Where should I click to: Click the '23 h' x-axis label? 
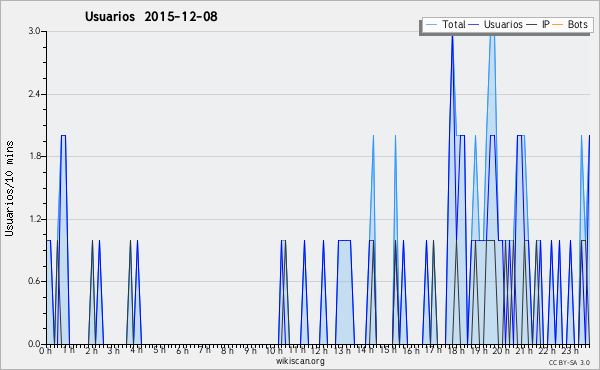coord(570,351)
